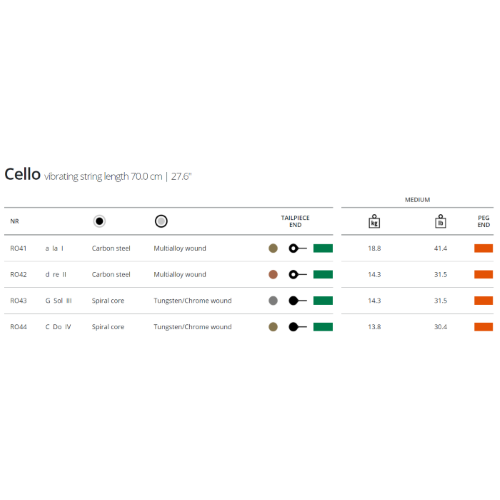Viewport: 500px width, 500px height.
Task: Click the ball-end icon in RO41 row
Action: pos(298,248)
